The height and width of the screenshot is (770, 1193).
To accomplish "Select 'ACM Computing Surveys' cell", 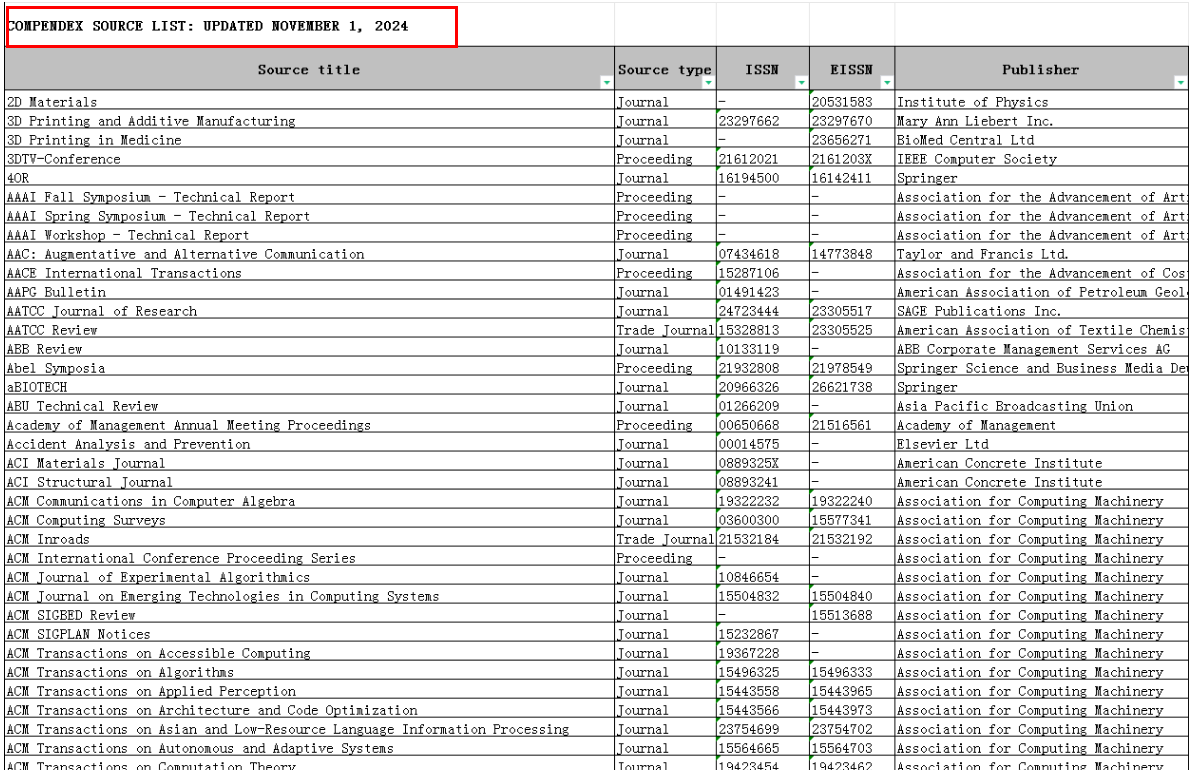I will [310, 520].
